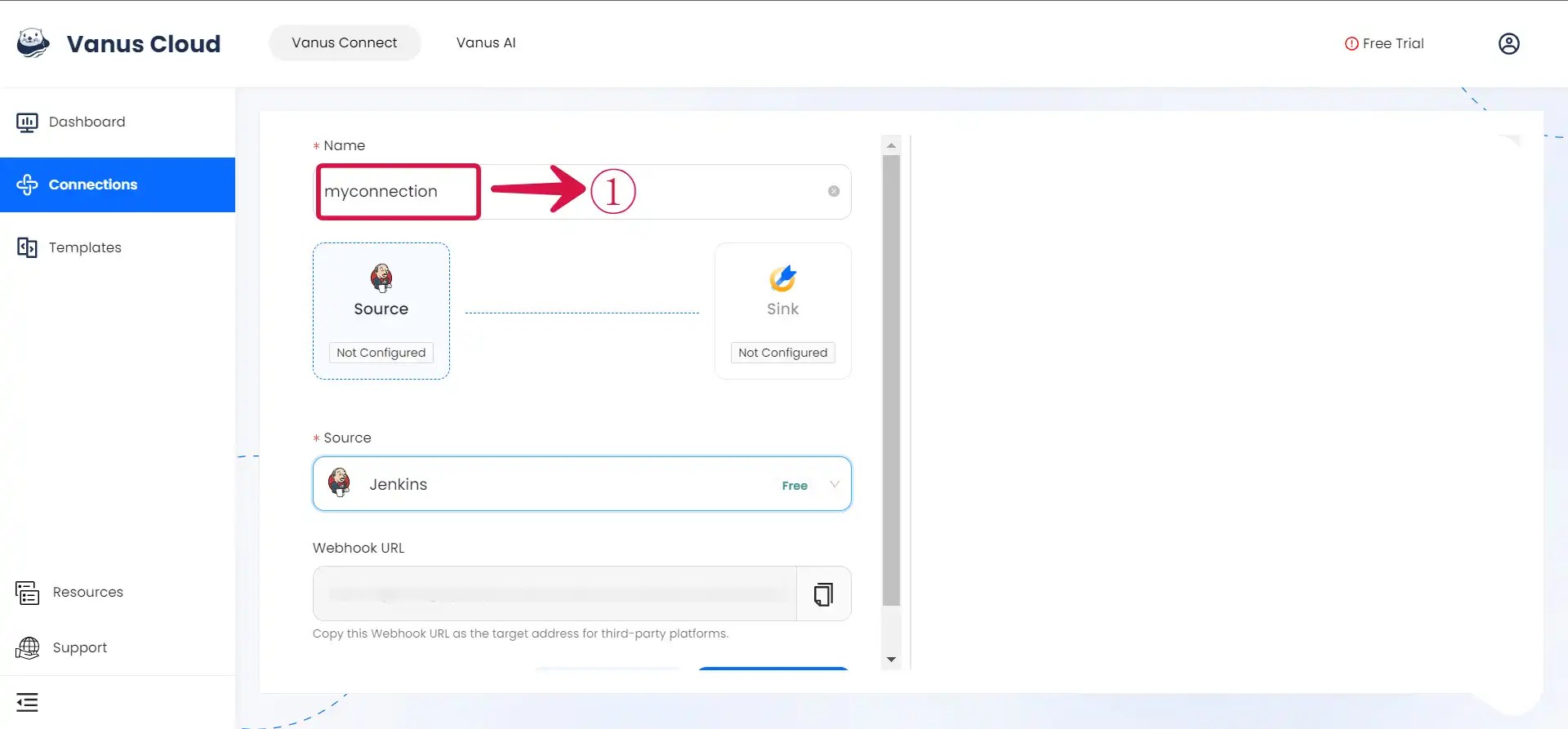Collapse the sidebar with the menu-fold icon
This screenshot has height=729, width=1568.
27,702
